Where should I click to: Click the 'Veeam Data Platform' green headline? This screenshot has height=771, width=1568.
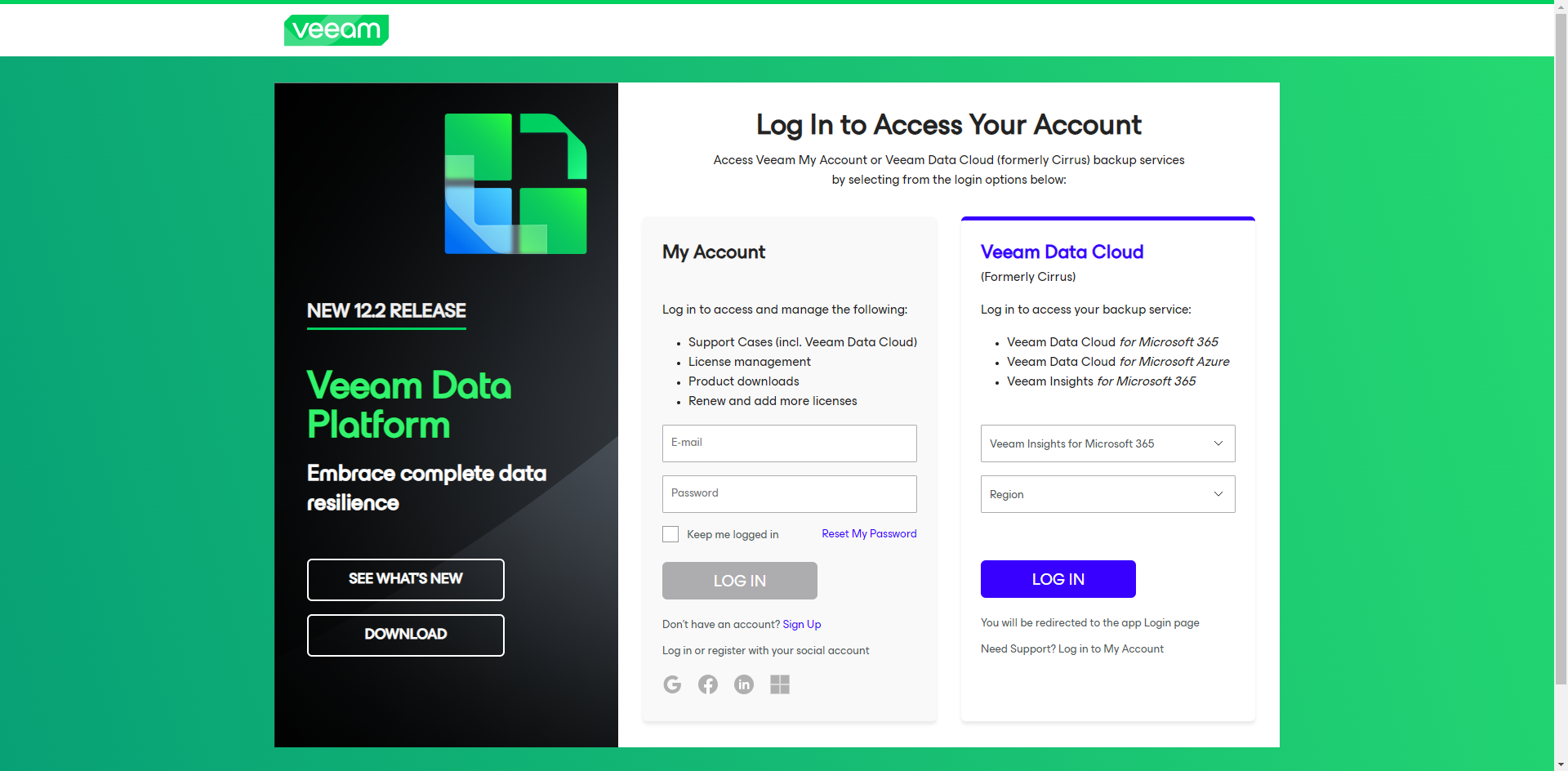tap(409, 405)
